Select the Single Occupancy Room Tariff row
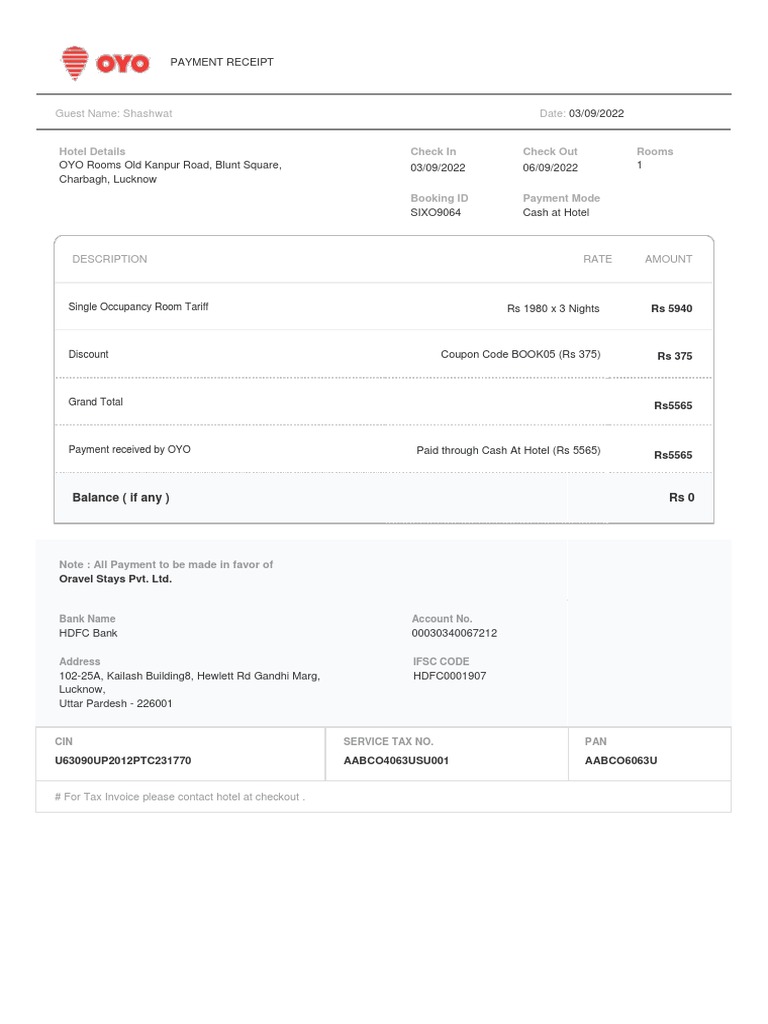 (x=138, y=307)
